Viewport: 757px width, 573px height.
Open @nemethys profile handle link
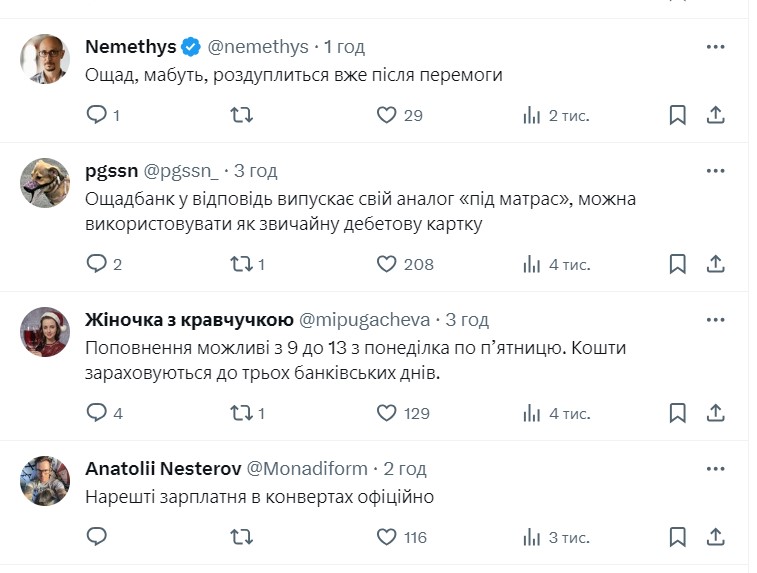tap(258, 47)
